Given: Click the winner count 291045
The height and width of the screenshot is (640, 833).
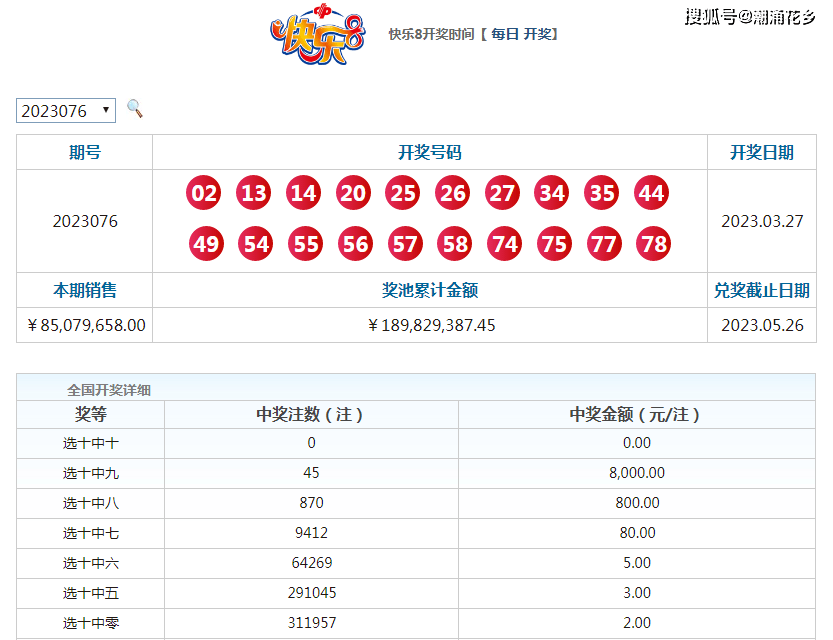Looking at the screenshot, I should [312, 593].
